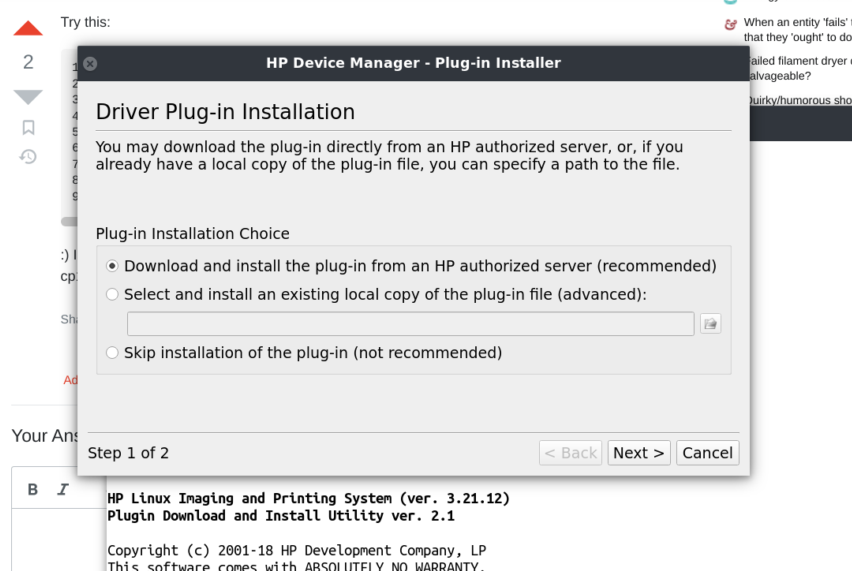Click the Next > button
This screenshot has width=852, height=571.
(638, 453)
